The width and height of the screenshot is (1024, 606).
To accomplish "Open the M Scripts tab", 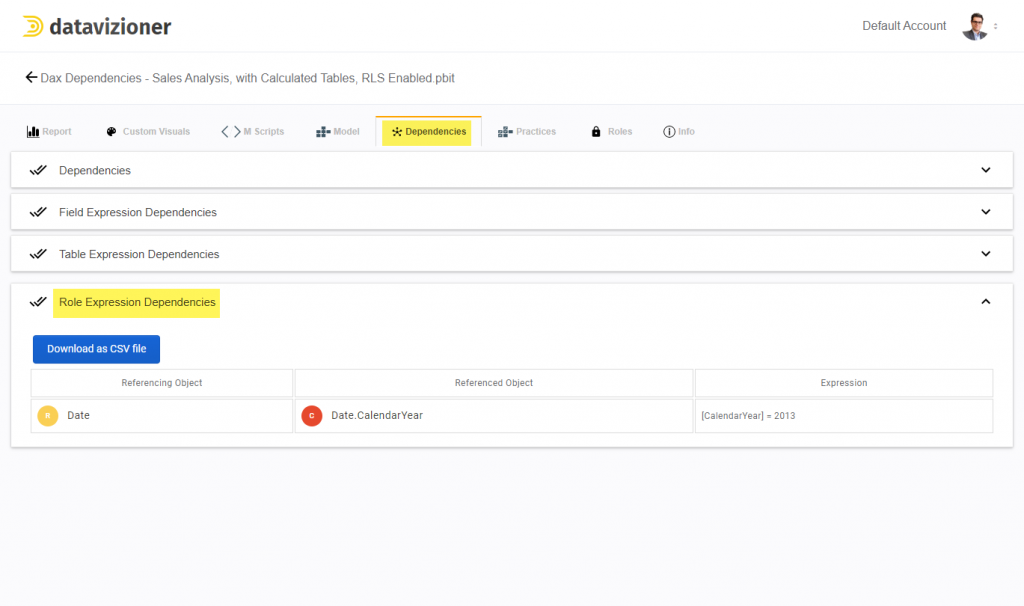I will coord(253,131).
